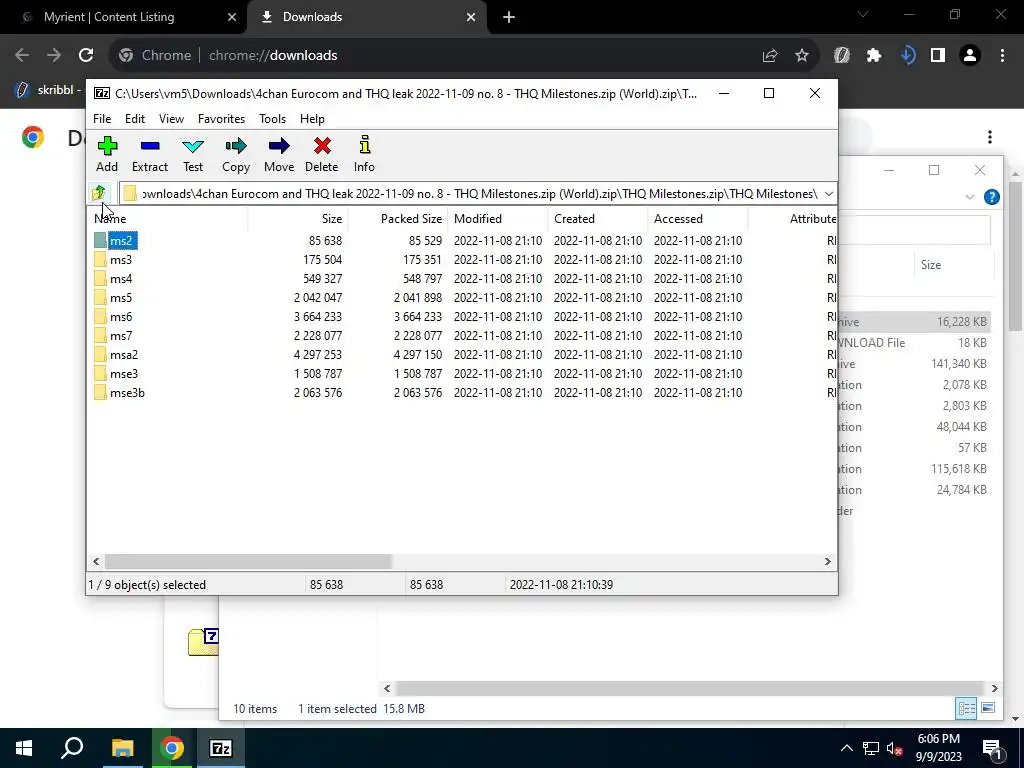Click the left arrow of 7-Zip scrollbar
Screen dimensions: 1024x768
97,561
